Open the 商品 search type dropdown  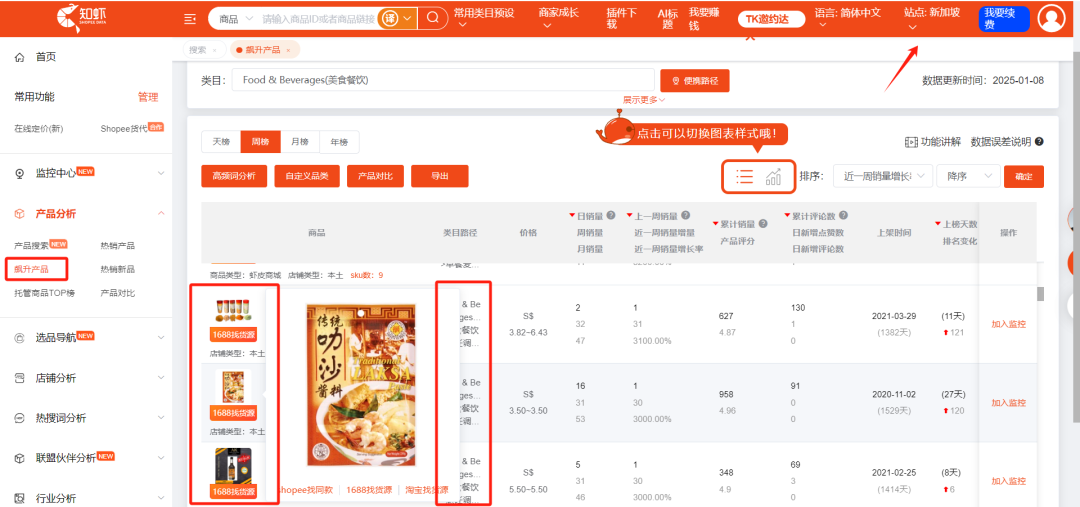[236, 19]
